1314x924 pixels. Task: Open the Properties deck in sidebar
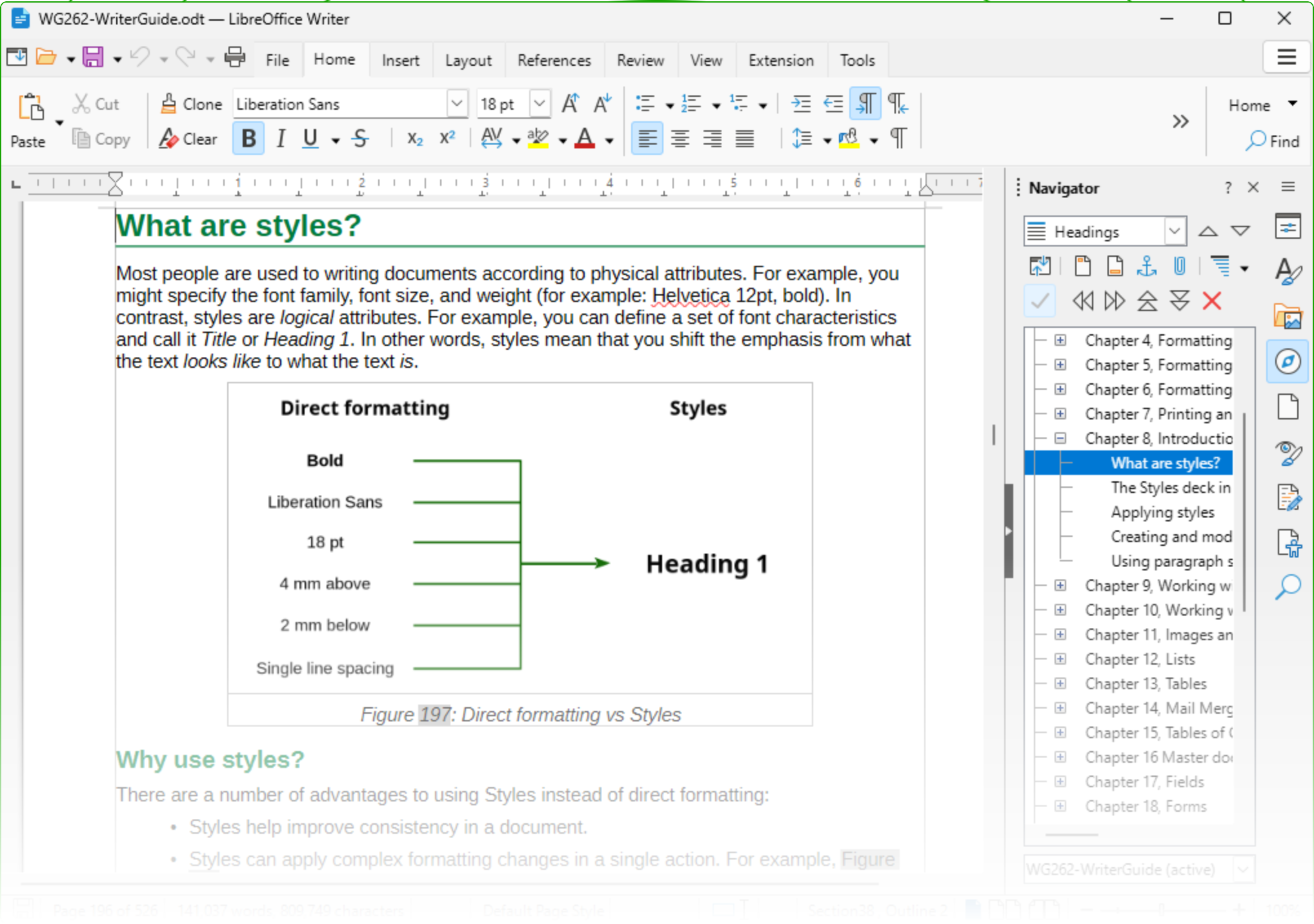click(x=1288, y=226)
